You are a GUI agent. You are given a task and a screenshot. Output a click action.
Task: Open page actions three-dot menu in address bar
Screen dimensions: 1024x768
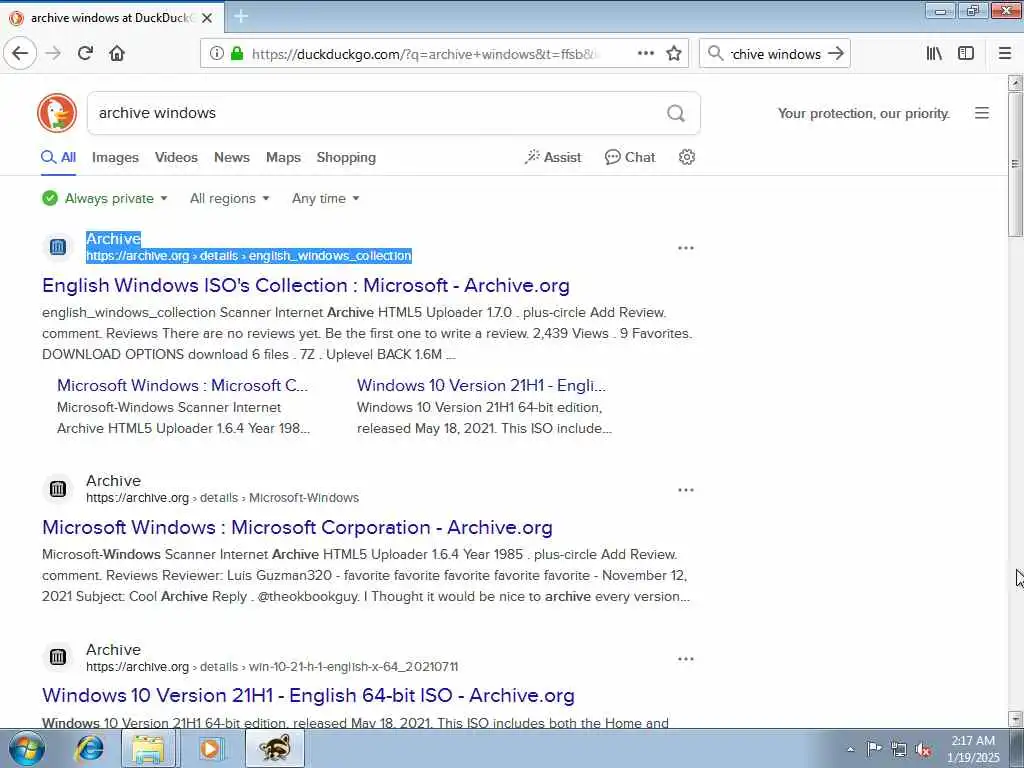[645, 53]
